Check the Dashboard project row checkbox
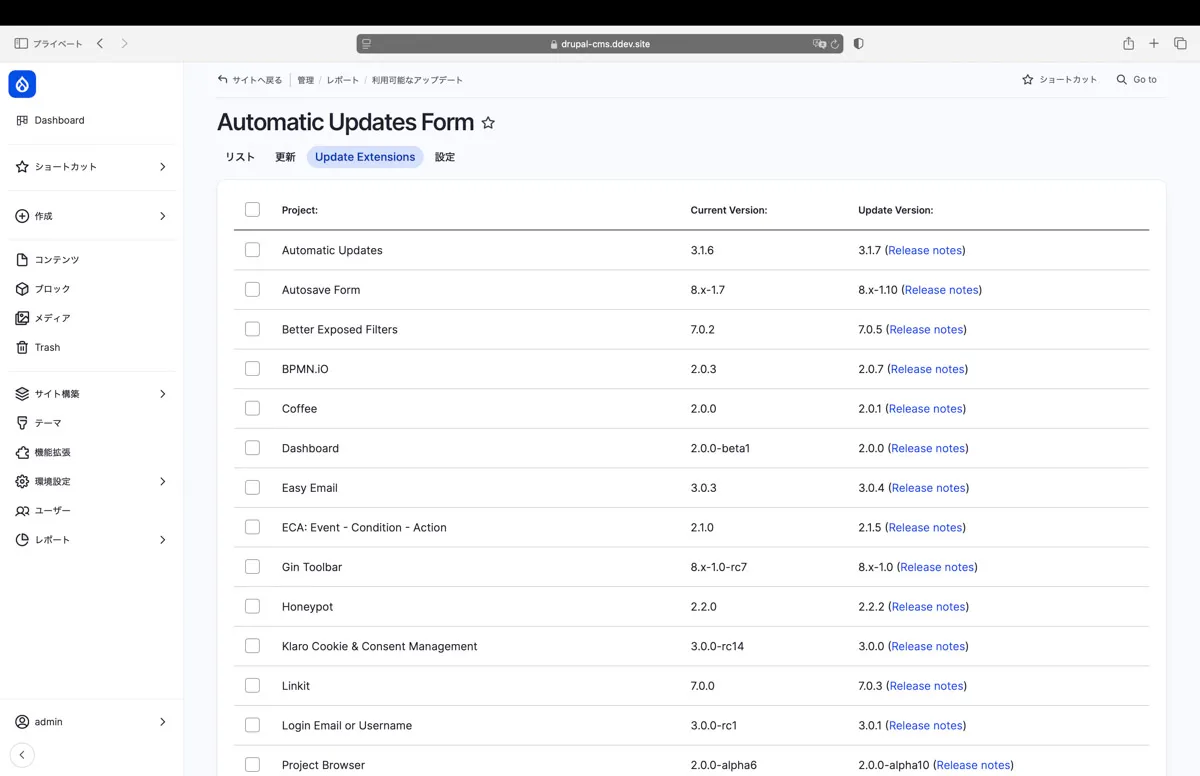Image resolution: width=1200 pixels, height=776 pixels. tap(252, 448)
